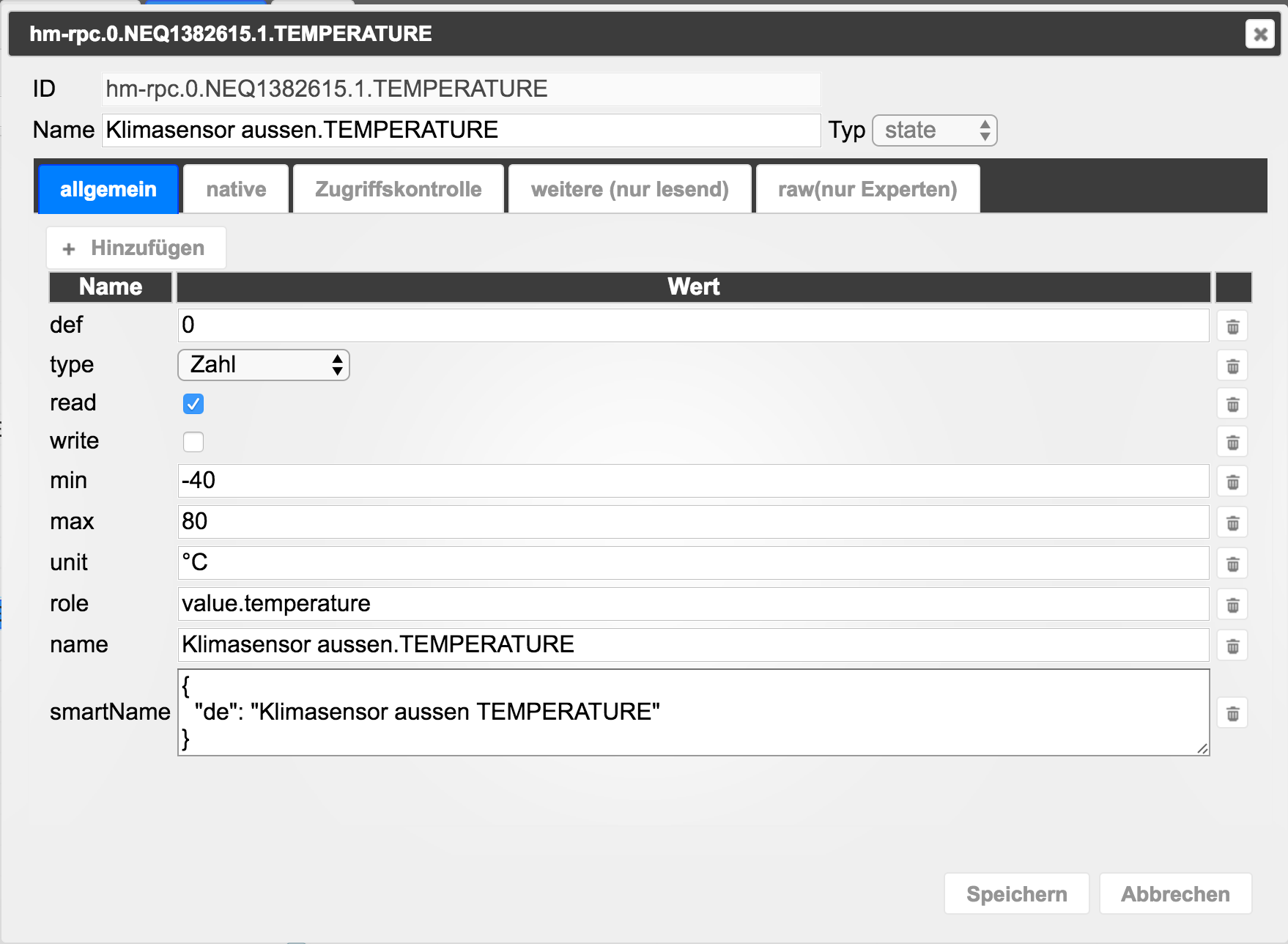The height and width of the screenshot is (944, 1288).
Task: Edit the min value -40
Action: coord(693,481)
